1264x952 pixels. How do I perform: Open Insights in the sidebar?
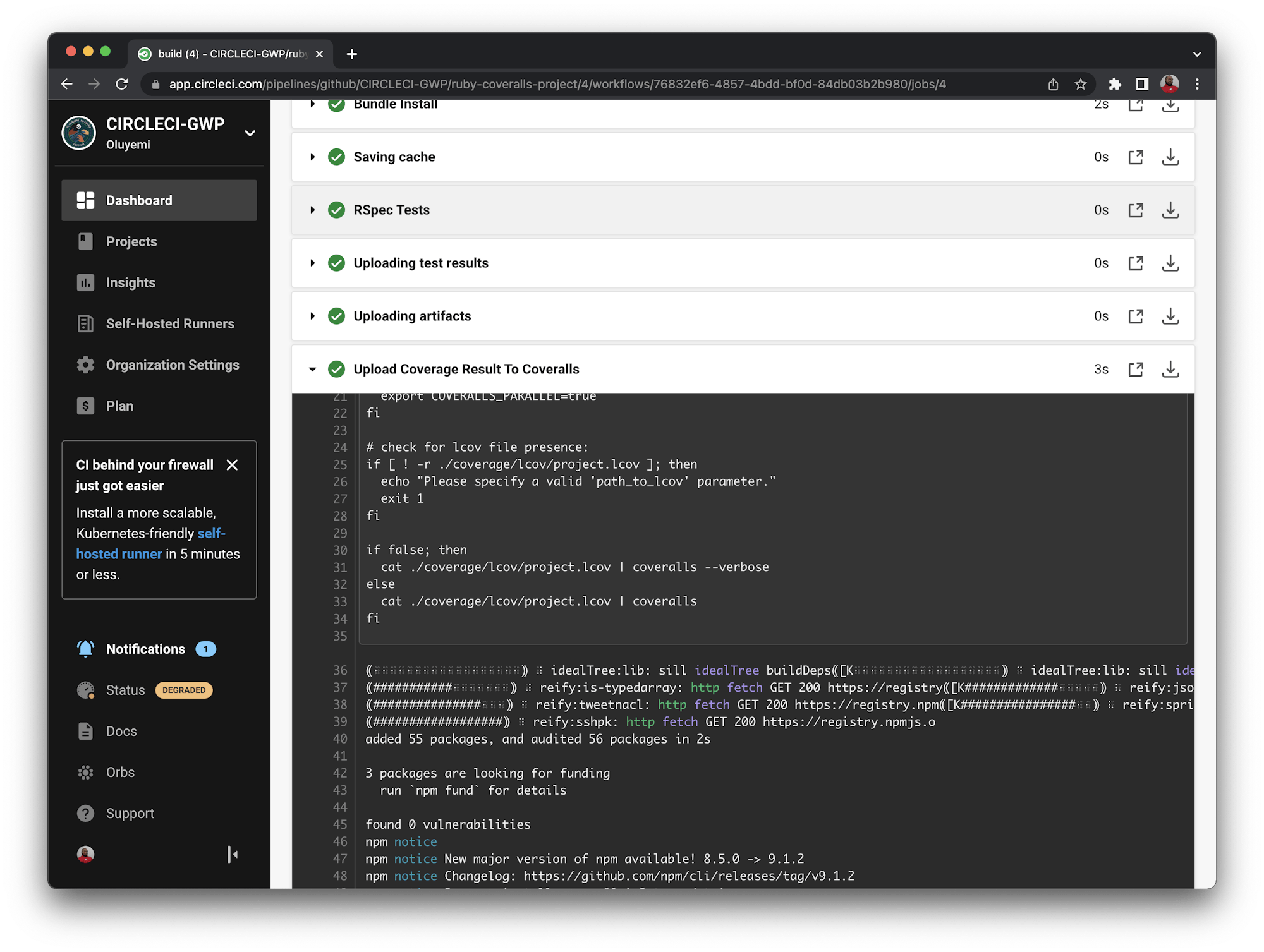(130, 282)
